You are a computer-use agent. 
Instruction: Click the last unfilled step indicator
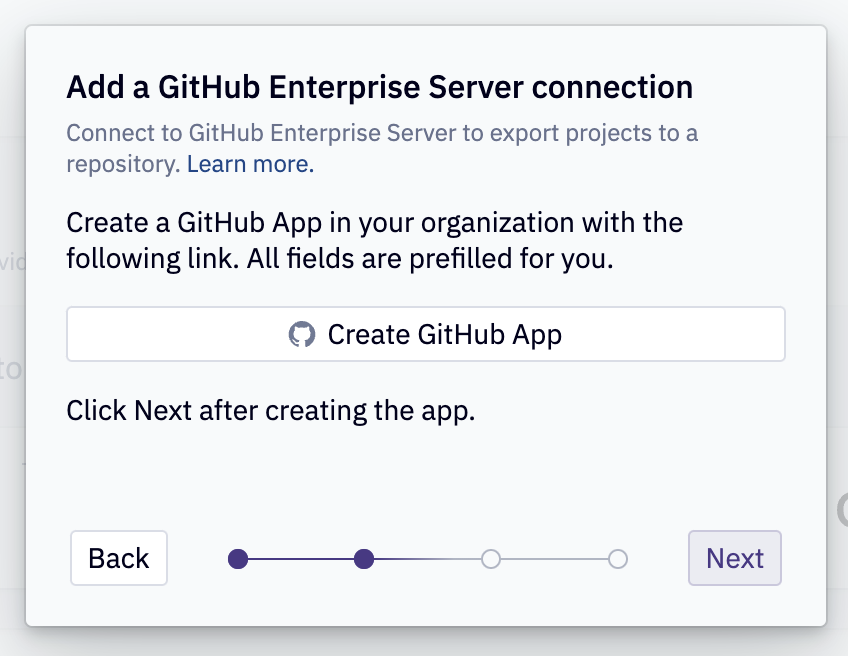(x=617, y=559)
